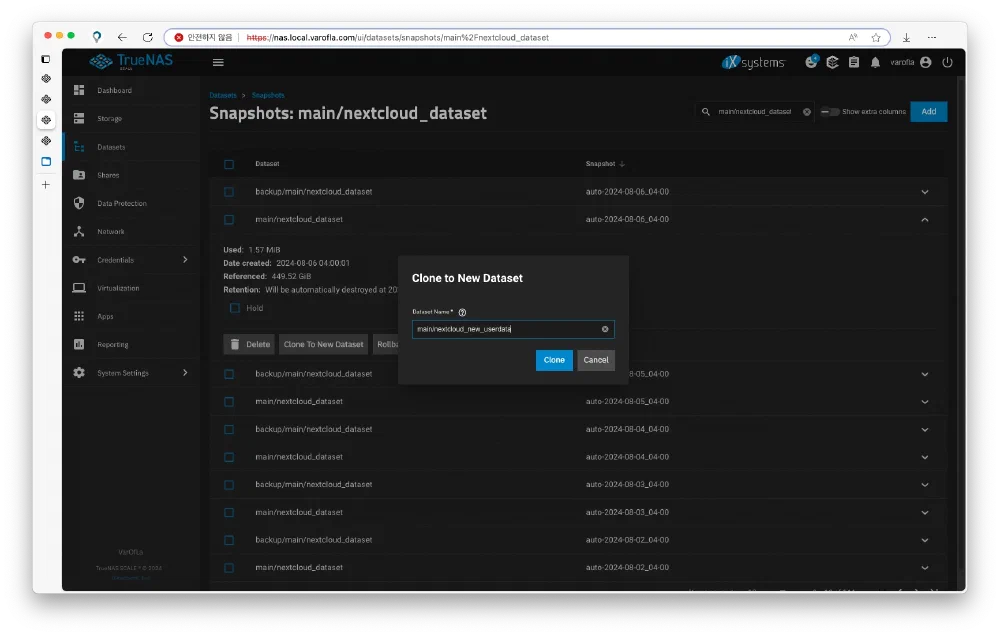Clear the Dataset Name field with the X icon

(605, 329)
